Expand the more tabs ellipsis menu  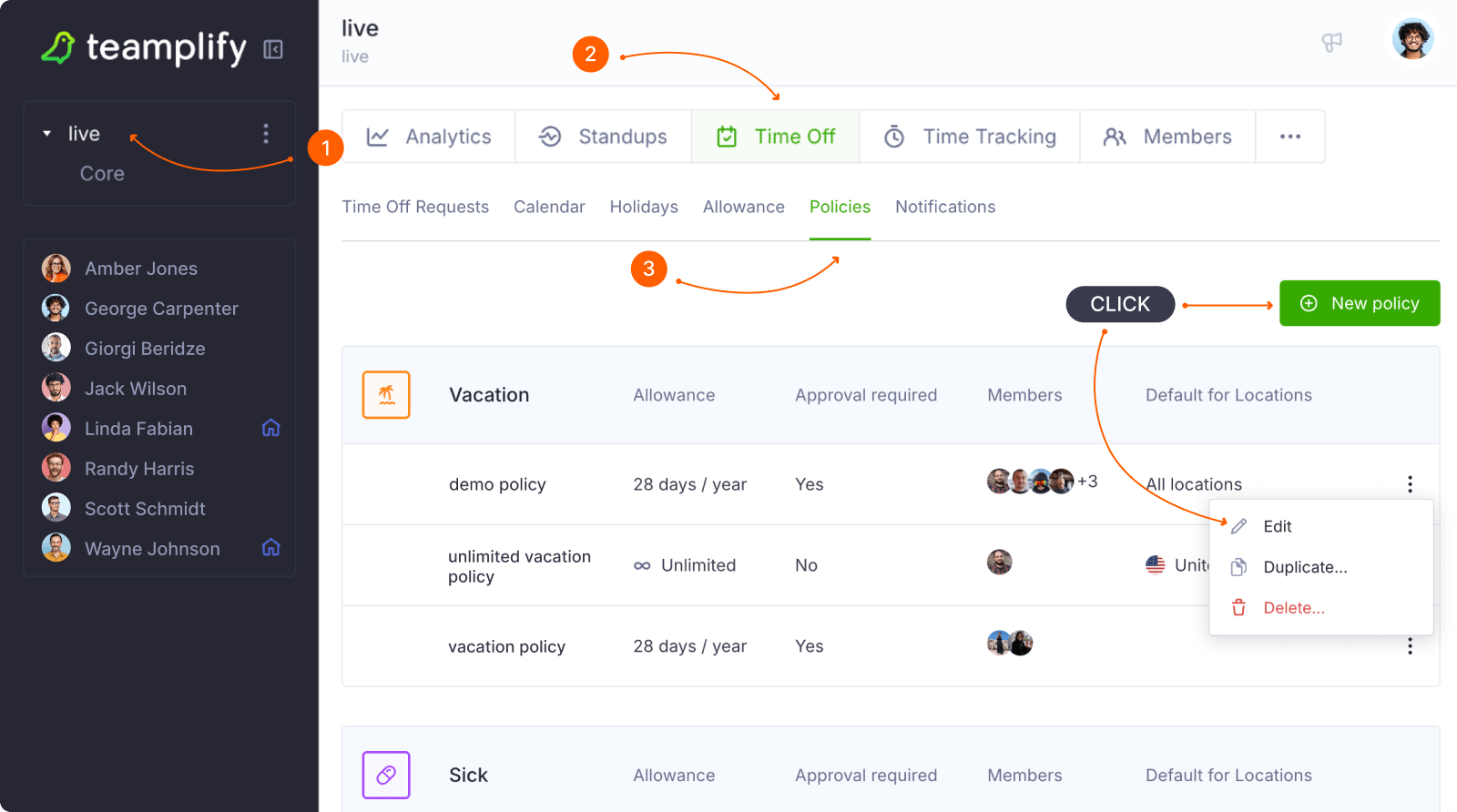(x=1289, y=137)
